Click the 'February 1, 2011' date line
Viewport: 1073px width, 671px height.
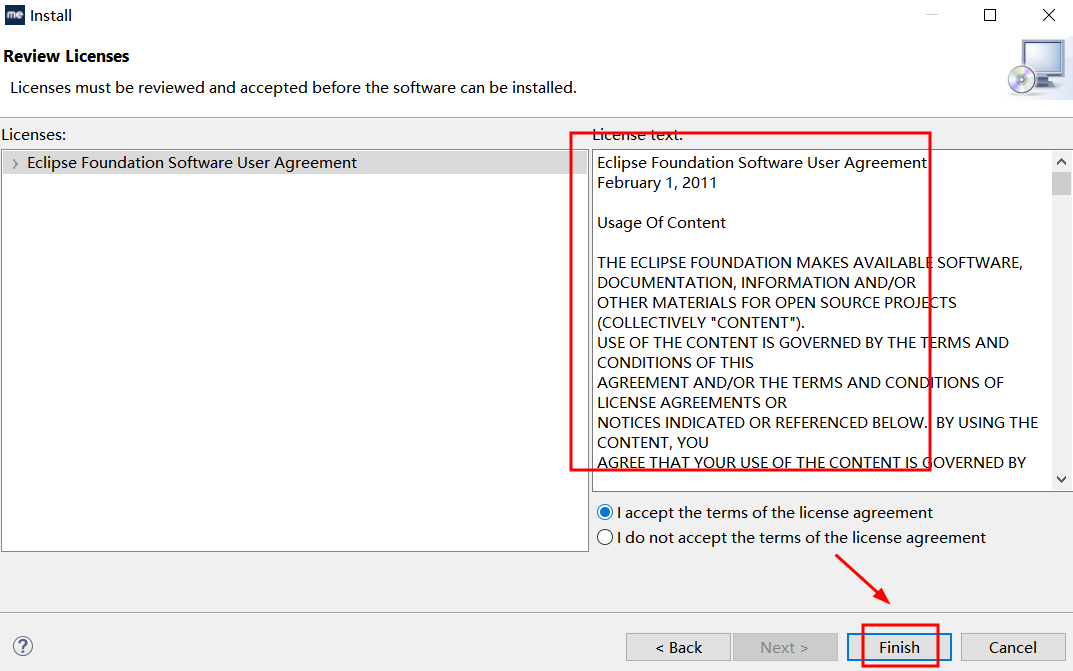click(657, 183)
